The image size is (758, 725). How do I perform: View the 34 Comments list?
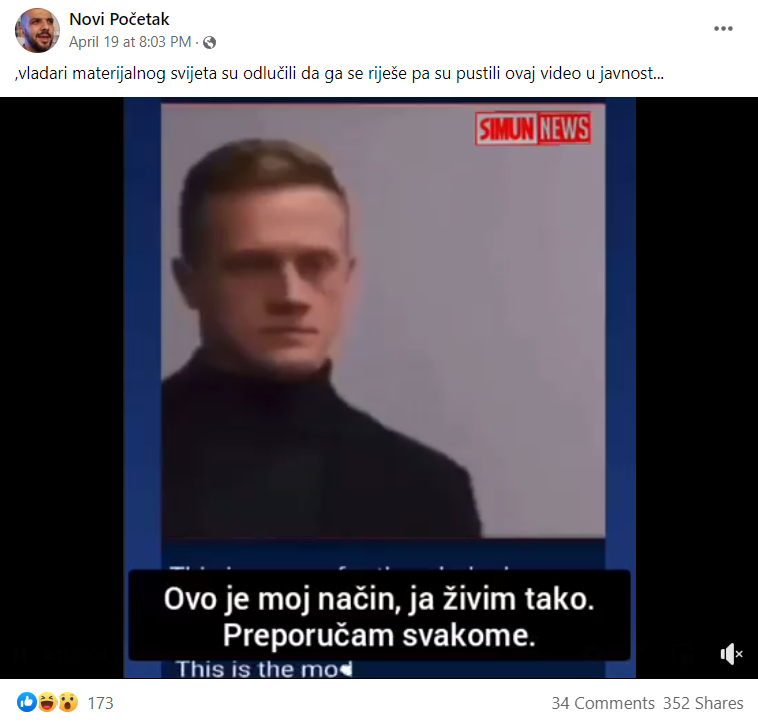coord(603,703)
